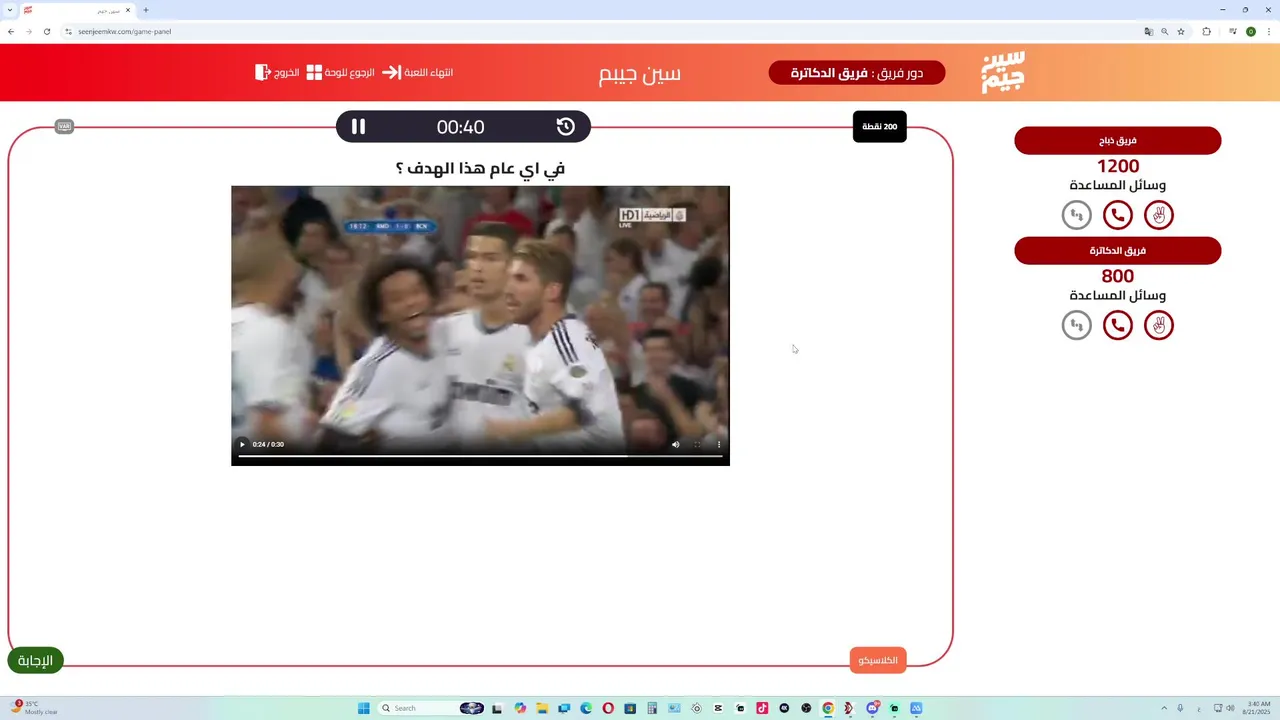
Task: Open the Windows Start menu
Action: tap(364, 708)
